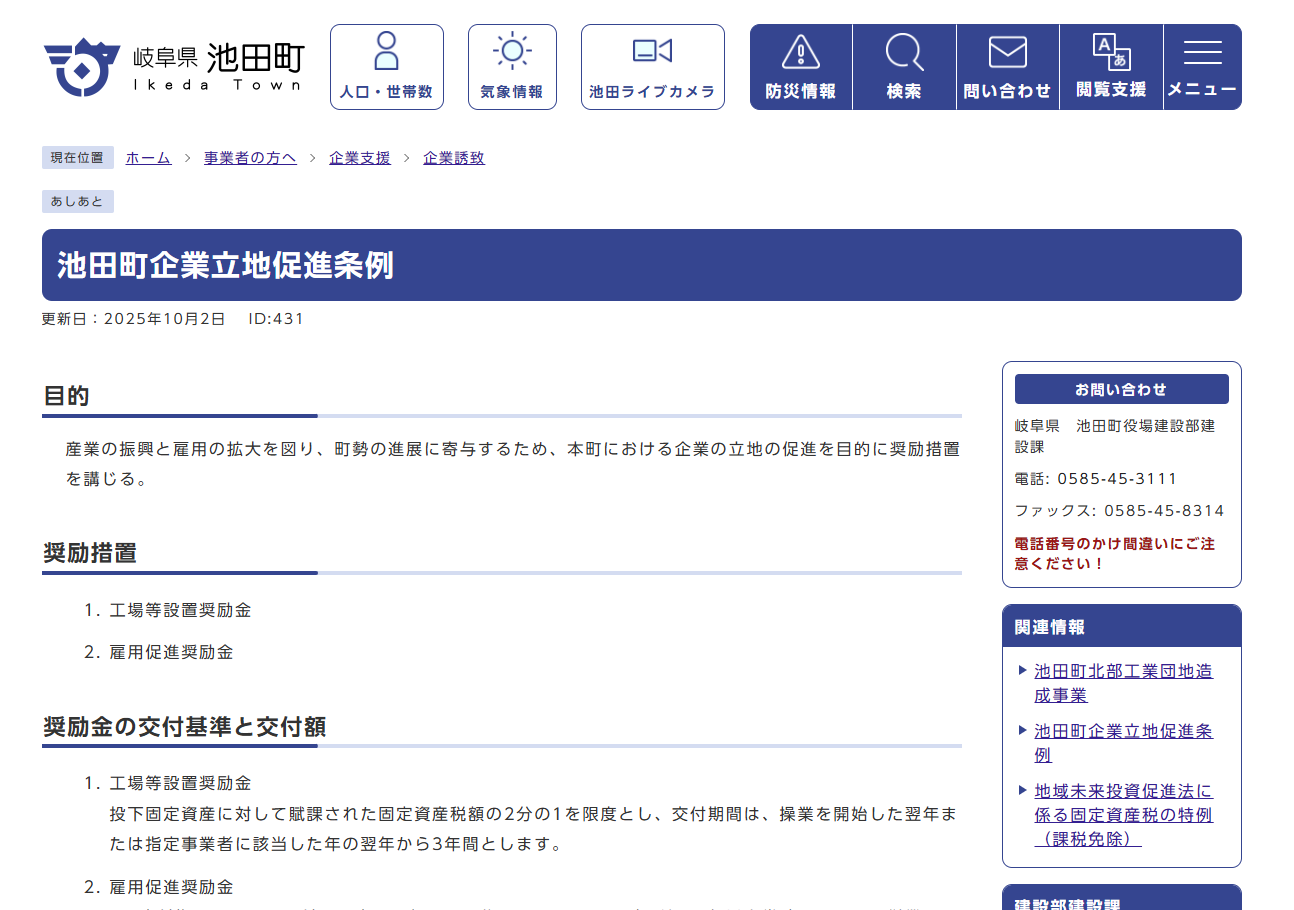This screenshot has height=910, width=1294.
Task: Click the 目的 section heading
Action: pyautogui.click(x=66, y=396)
